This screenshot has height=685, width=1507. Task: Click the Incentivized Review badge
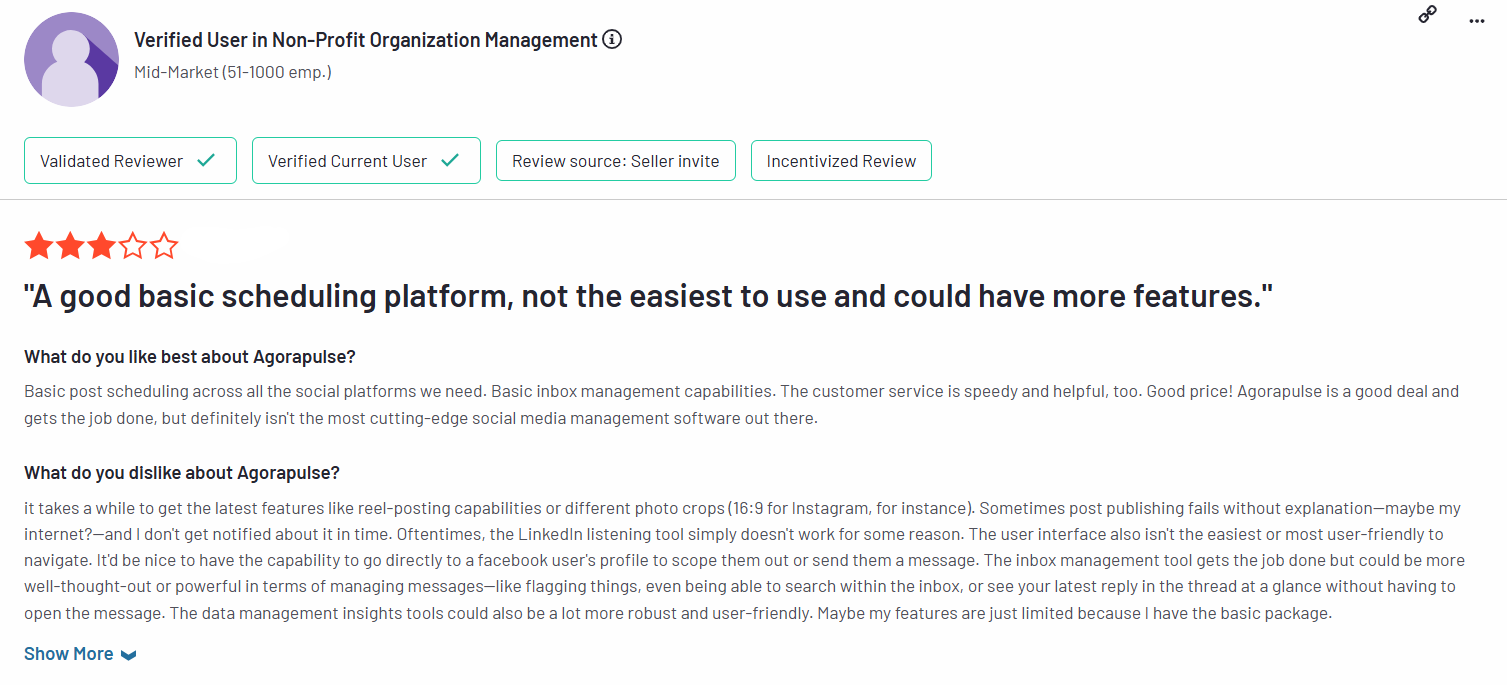[841, 160]
